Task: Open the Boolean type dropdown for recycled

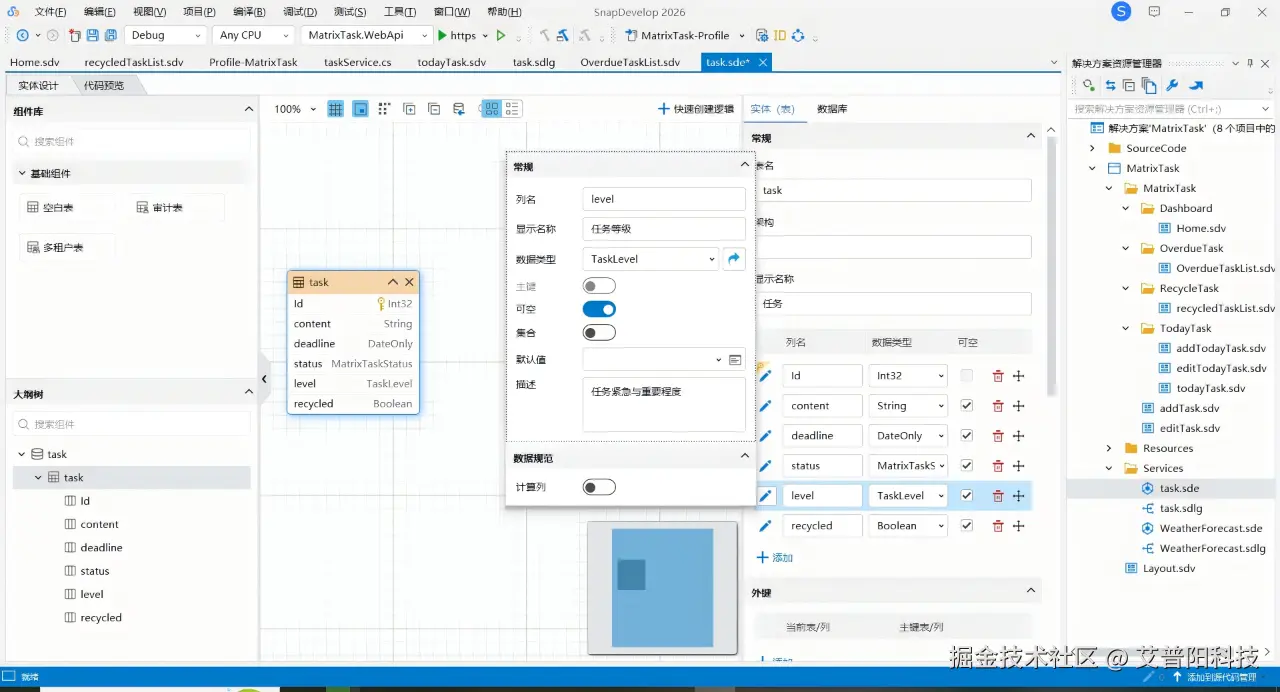Action: pos(908,526)
